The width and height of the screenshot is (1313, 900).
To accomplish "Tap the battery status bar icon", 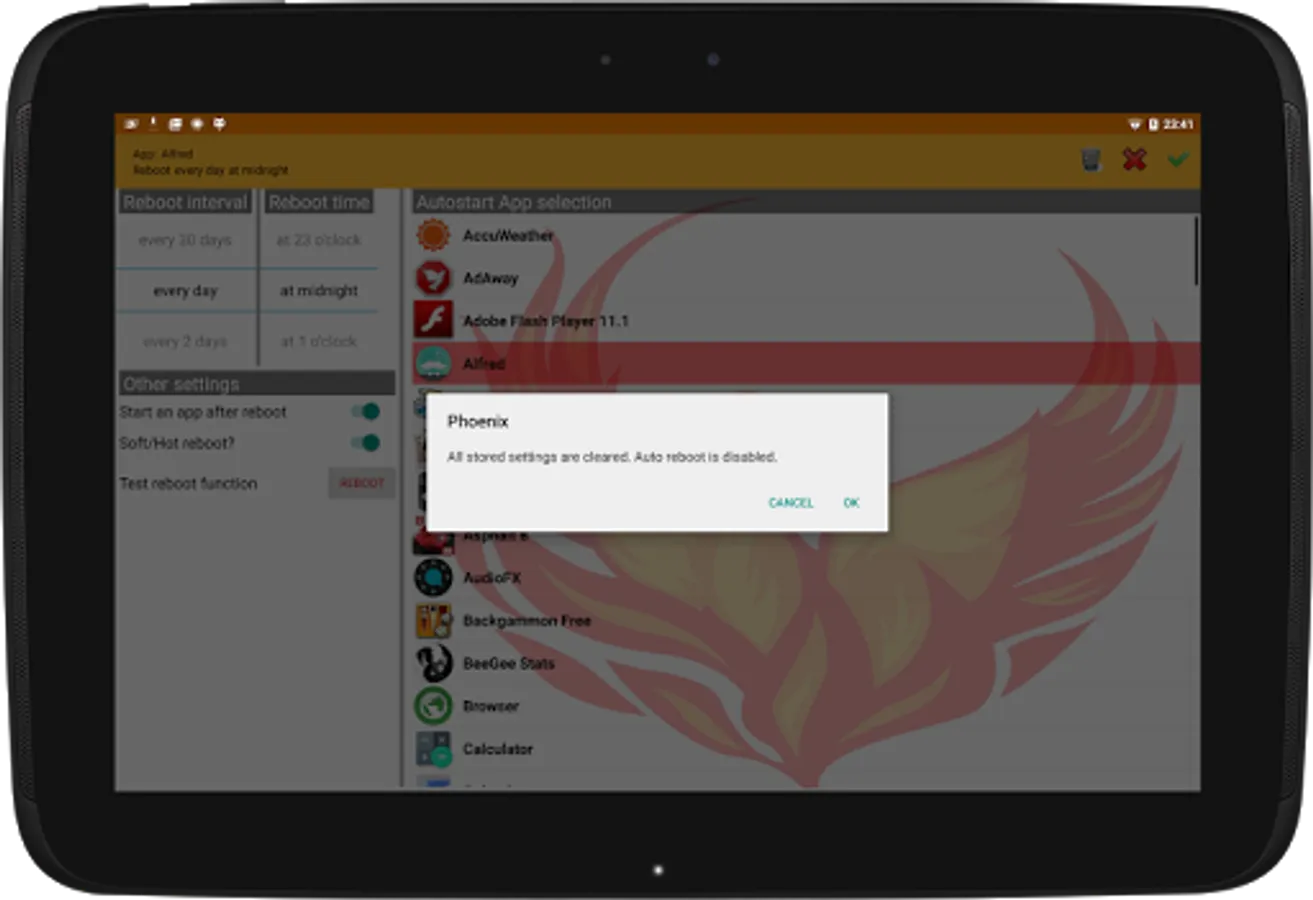I will pyautogui.click(x=1153, y=125).
